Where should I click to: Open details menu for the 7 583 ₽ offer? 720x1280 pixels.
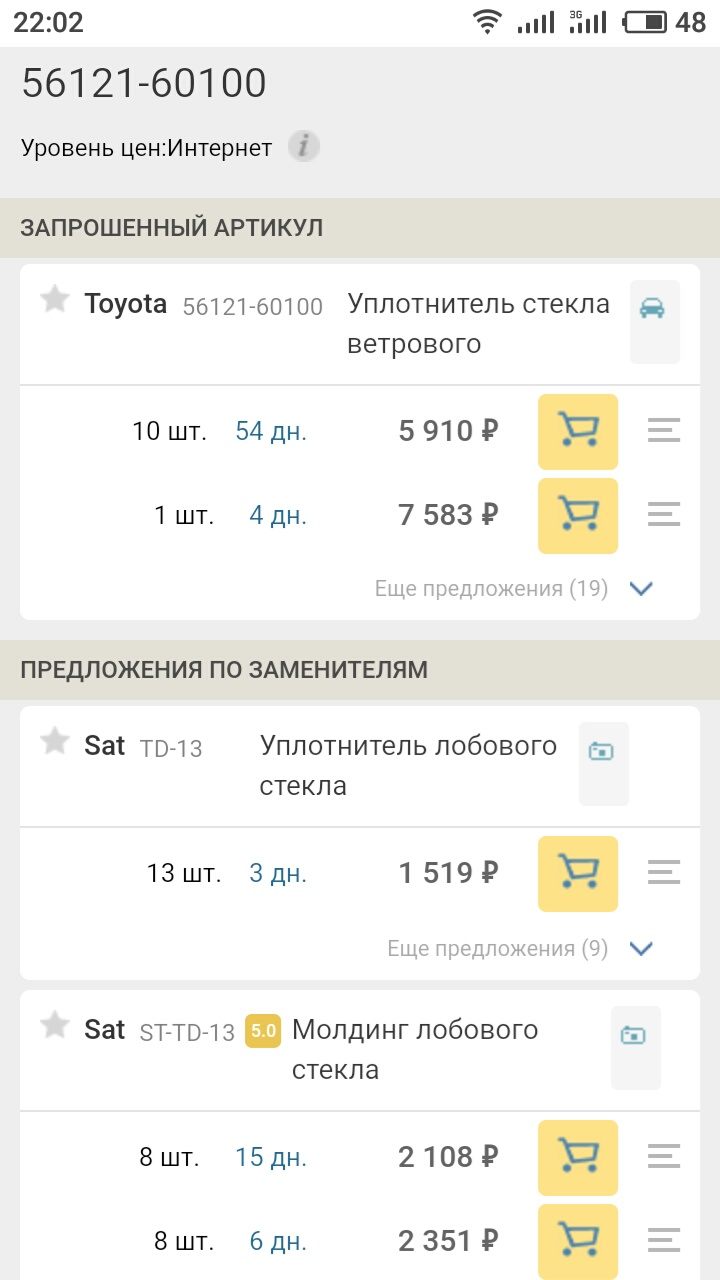click(664, 516)
